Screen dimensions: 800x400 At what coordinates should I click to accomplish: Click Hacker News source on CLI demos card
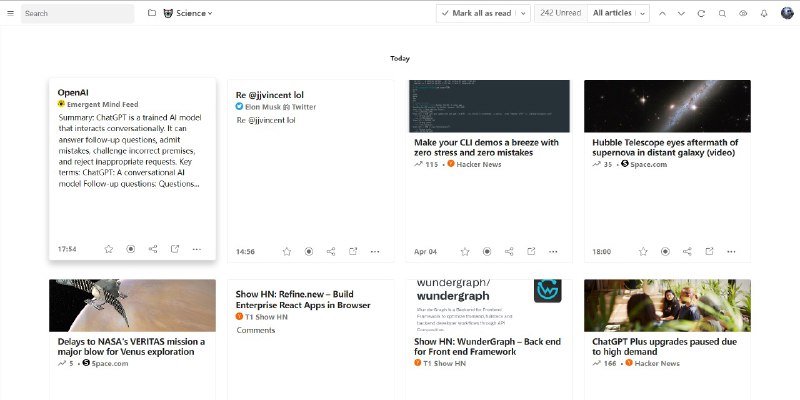479,164
